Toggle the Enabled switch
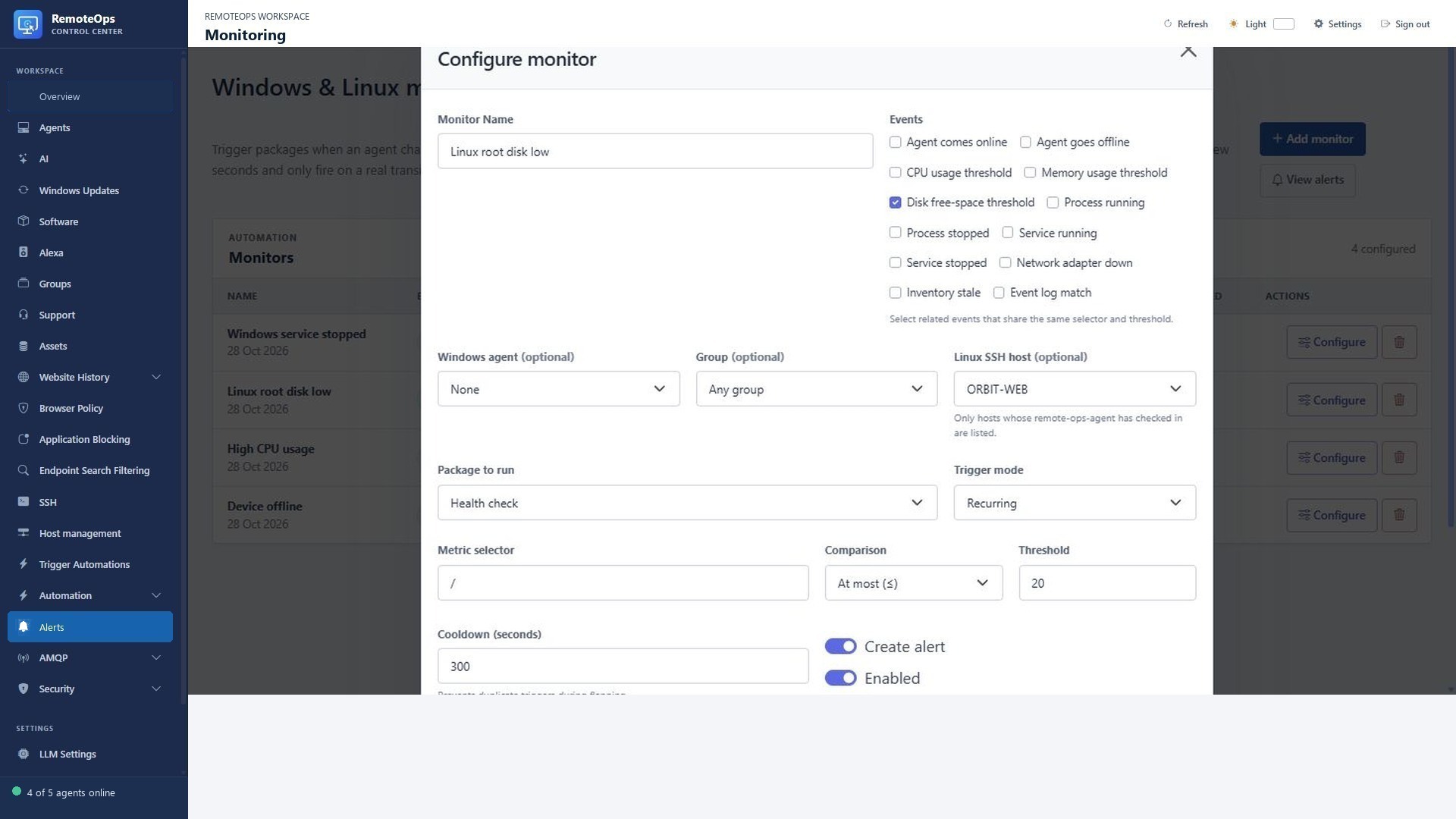This screenshot has width=1456, height=819. click(840, 678)
